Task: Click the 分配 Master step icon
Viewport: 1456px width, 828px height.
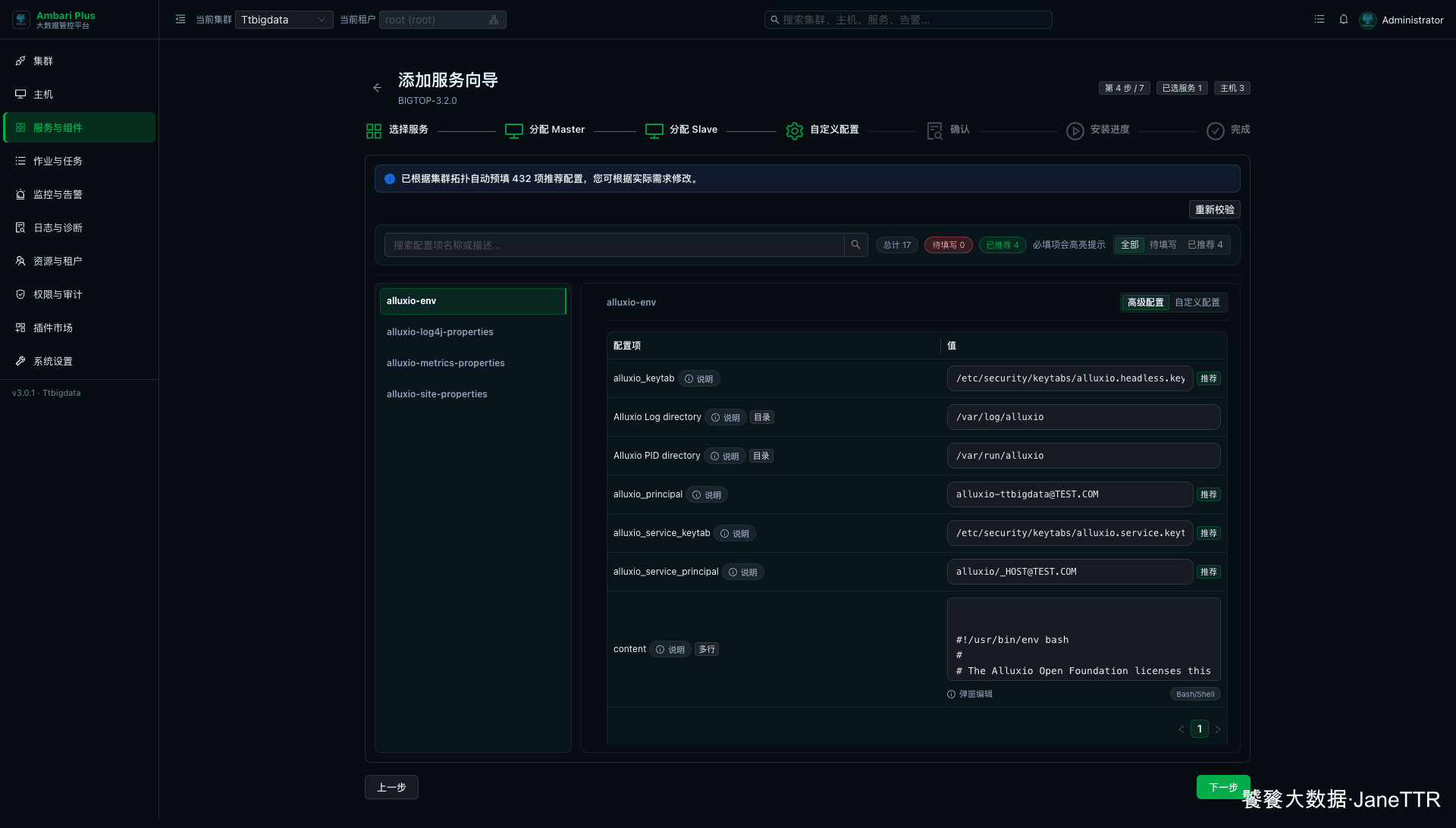Action: (x=514, y=131)
